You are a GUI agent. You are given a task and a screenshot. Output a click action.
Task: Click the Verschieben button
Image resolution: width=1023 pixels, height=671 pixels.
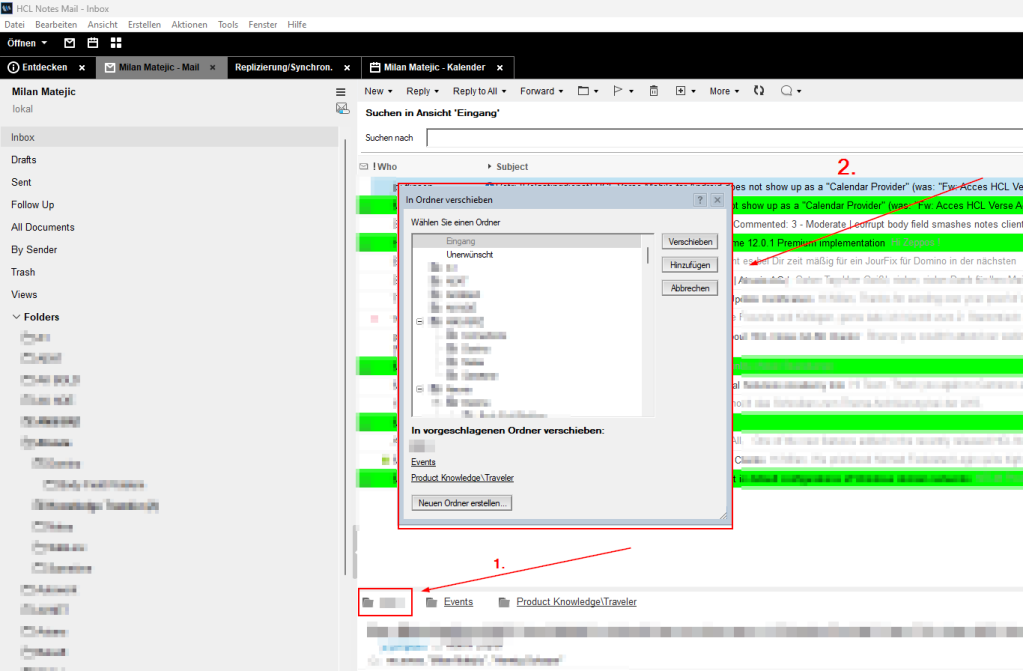pos(690,242)
